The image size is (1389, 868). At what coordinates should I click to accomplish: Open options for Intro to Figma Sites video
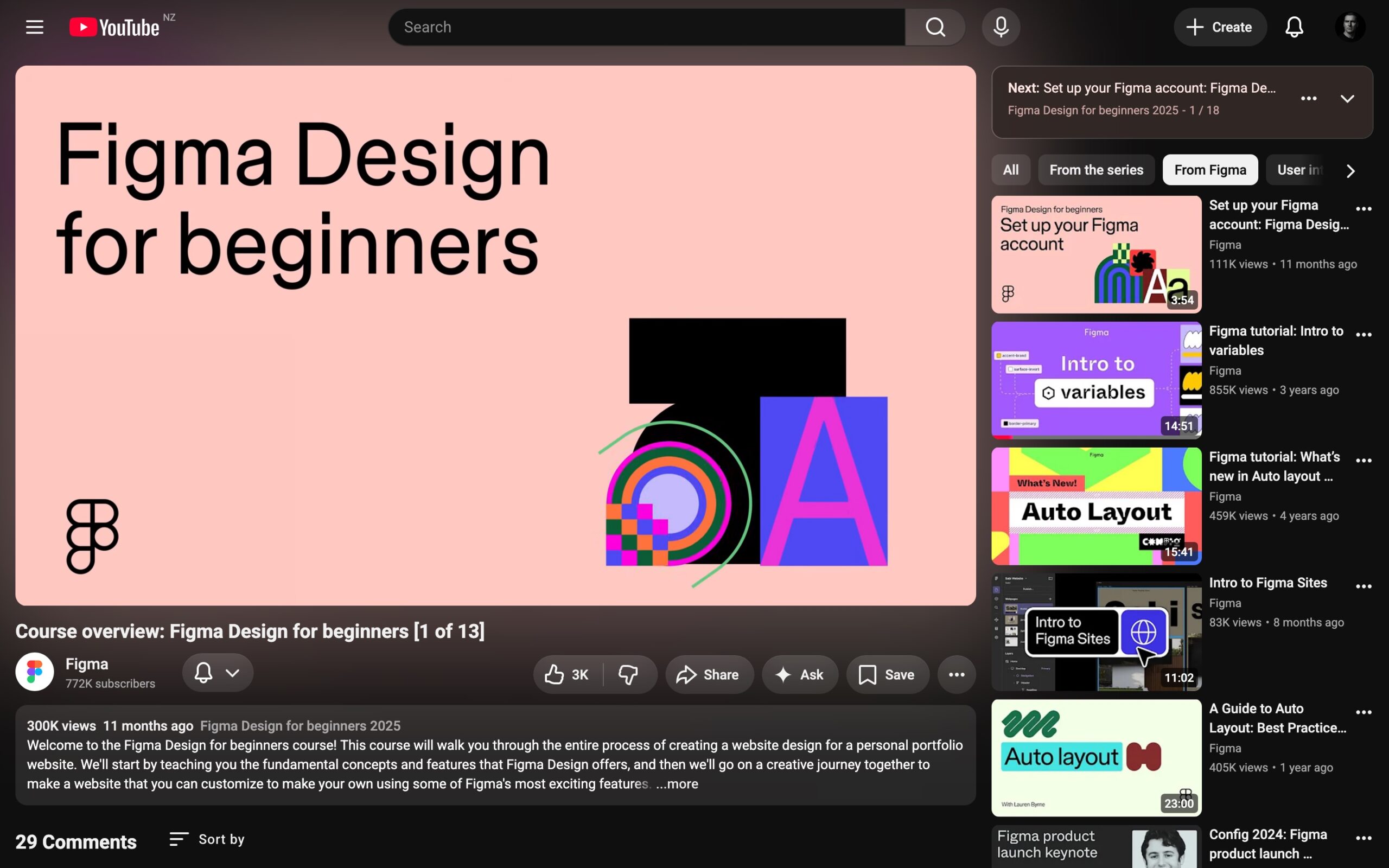tap(1363, 586)
